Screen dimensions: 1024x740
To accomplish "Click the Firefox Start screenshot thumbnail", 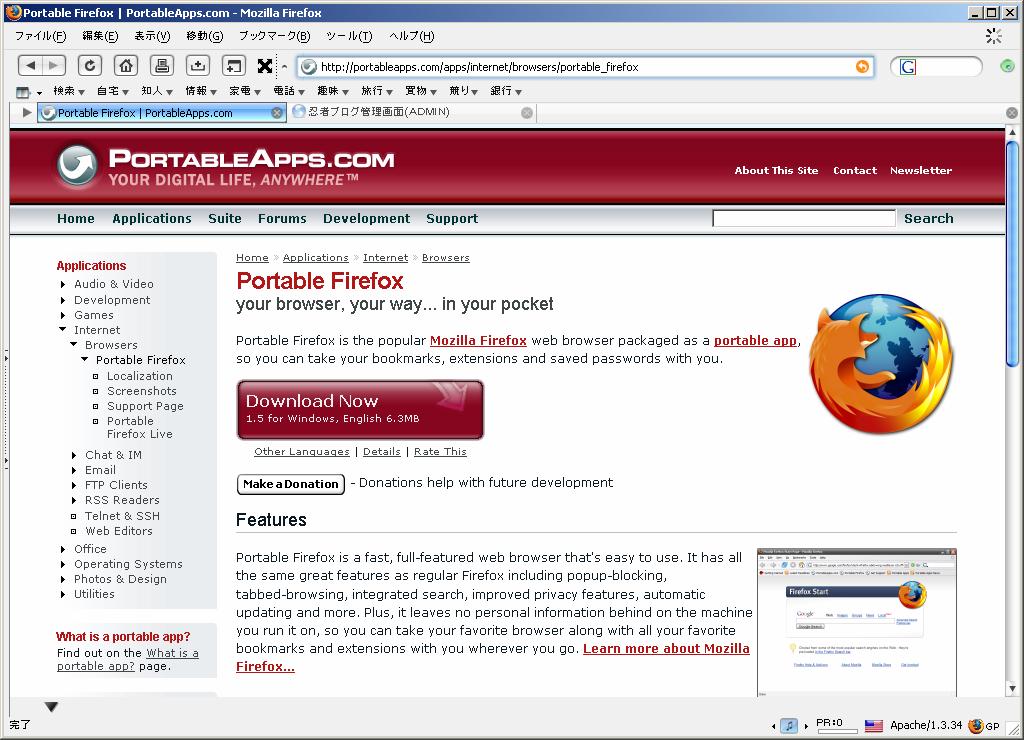I will click(857, 622).
